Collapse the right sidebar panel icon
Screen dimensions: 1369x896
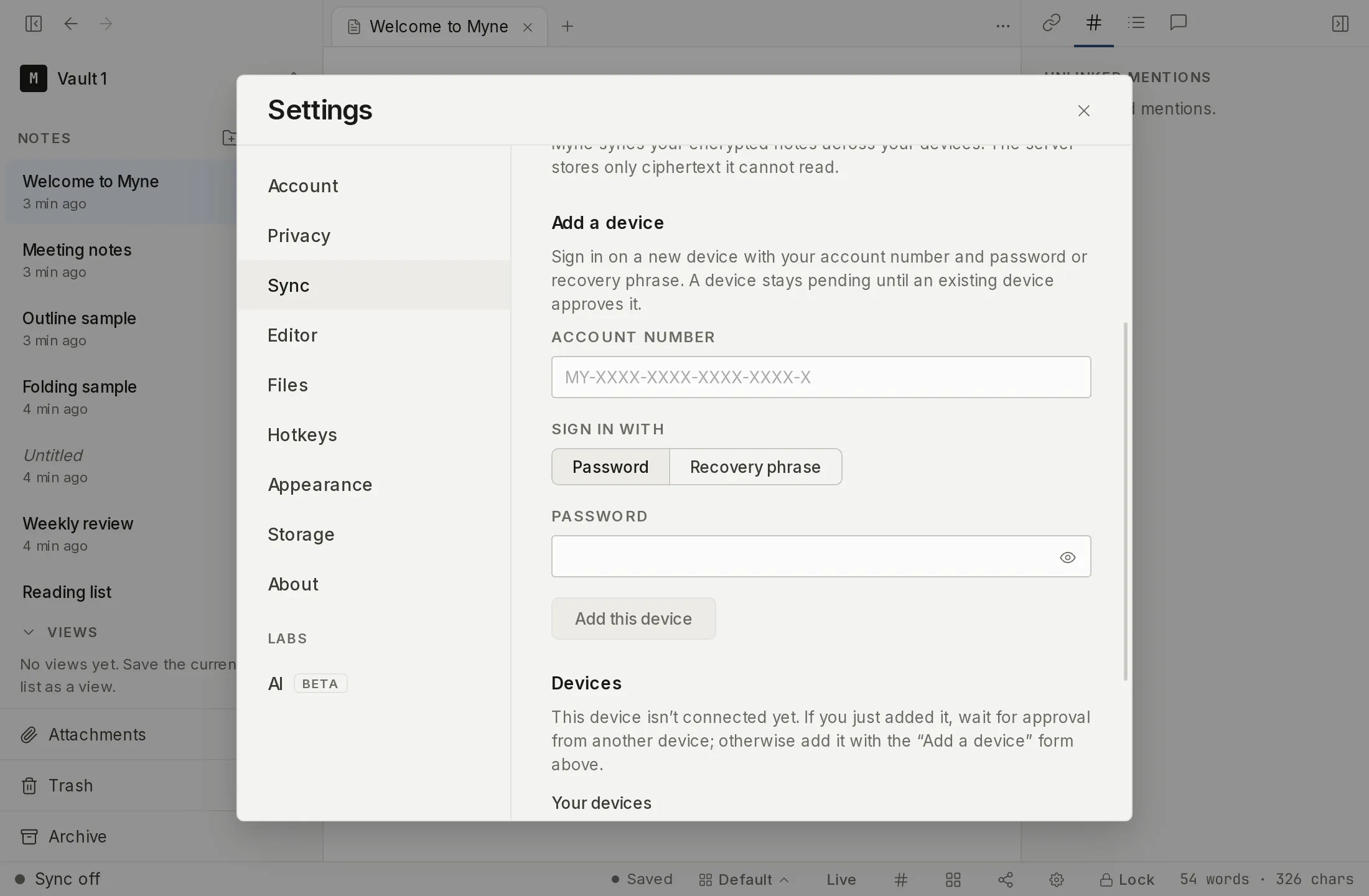1340,24
